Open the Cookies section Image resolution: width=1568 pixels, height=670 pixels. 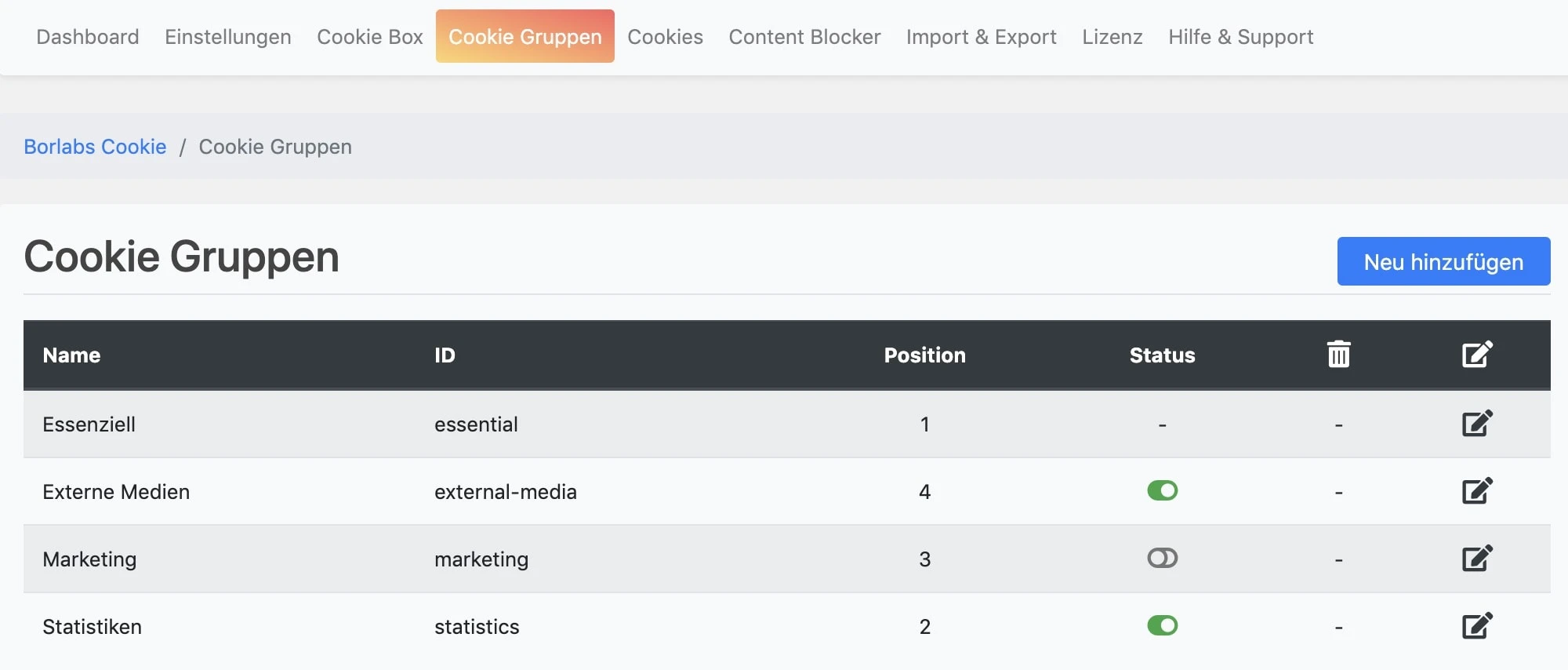665,36
